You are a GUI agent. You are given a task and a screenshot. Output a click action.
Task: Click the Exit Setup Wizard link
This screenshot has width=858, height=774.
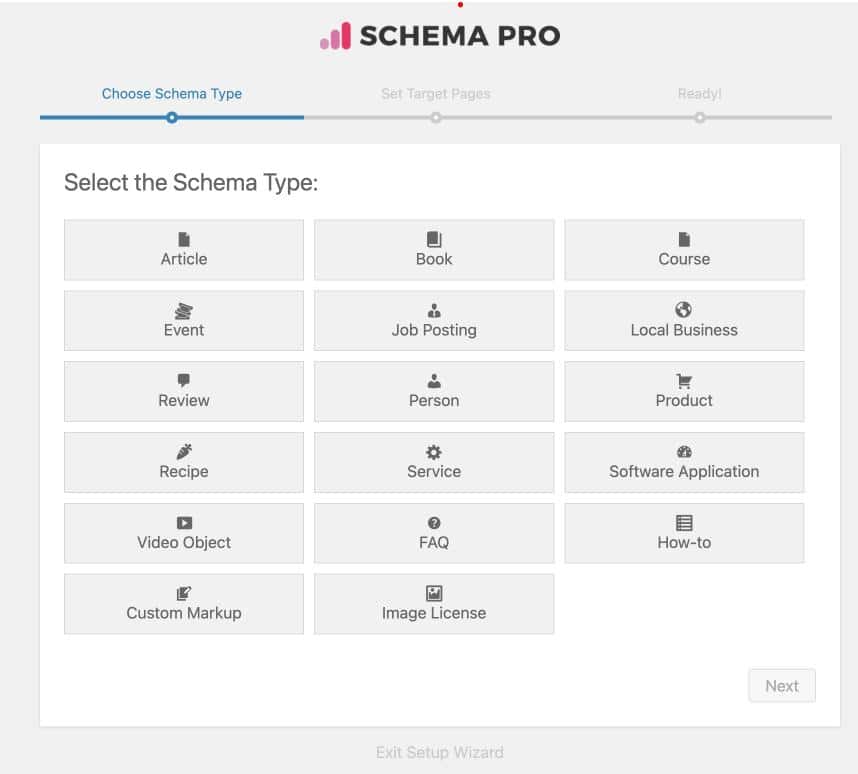click(x=440, y=752)
